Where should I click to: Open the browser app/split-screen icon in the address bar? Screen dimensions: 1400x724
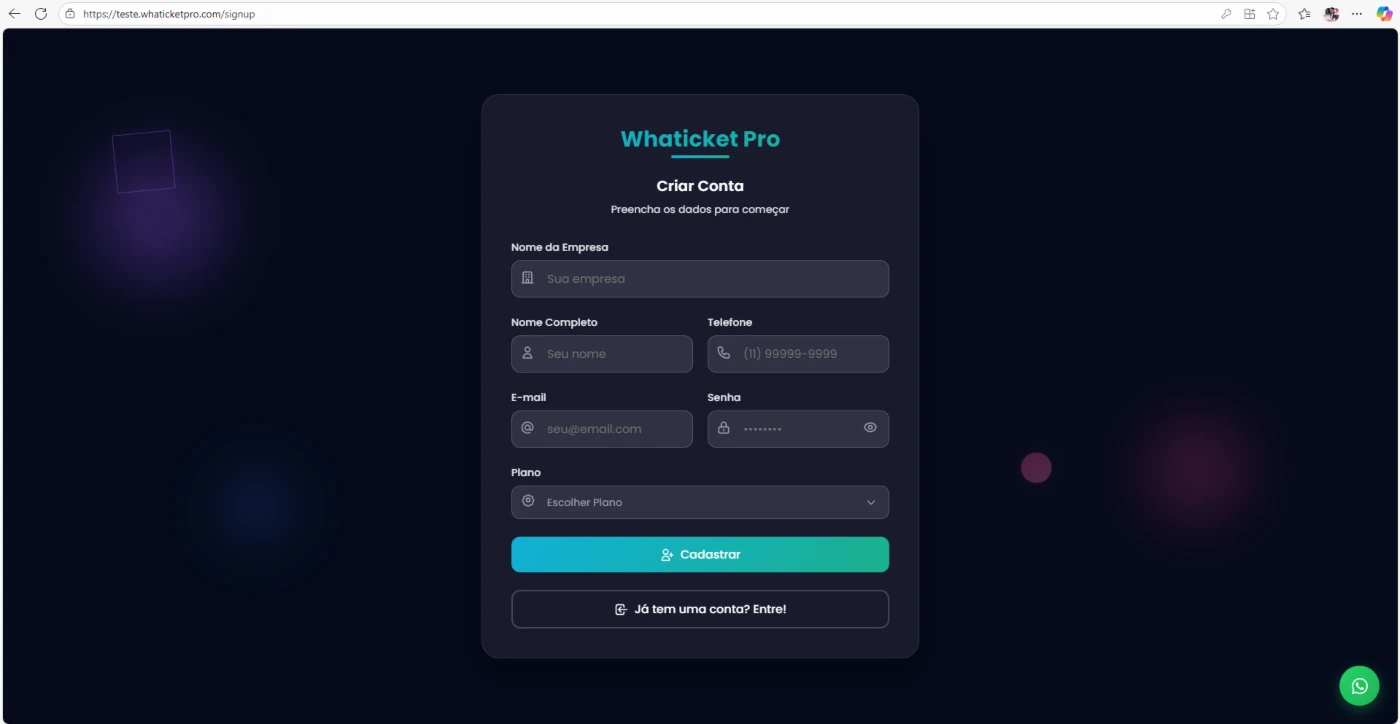click(1250, 14)
